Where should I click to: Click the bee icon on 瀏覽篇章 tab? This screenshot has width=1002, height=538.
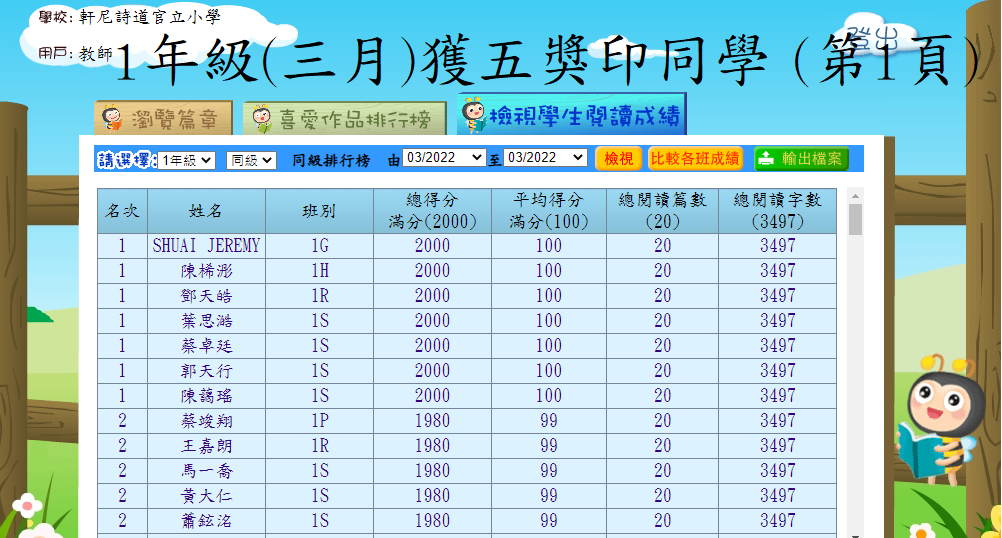pos(112,119)
